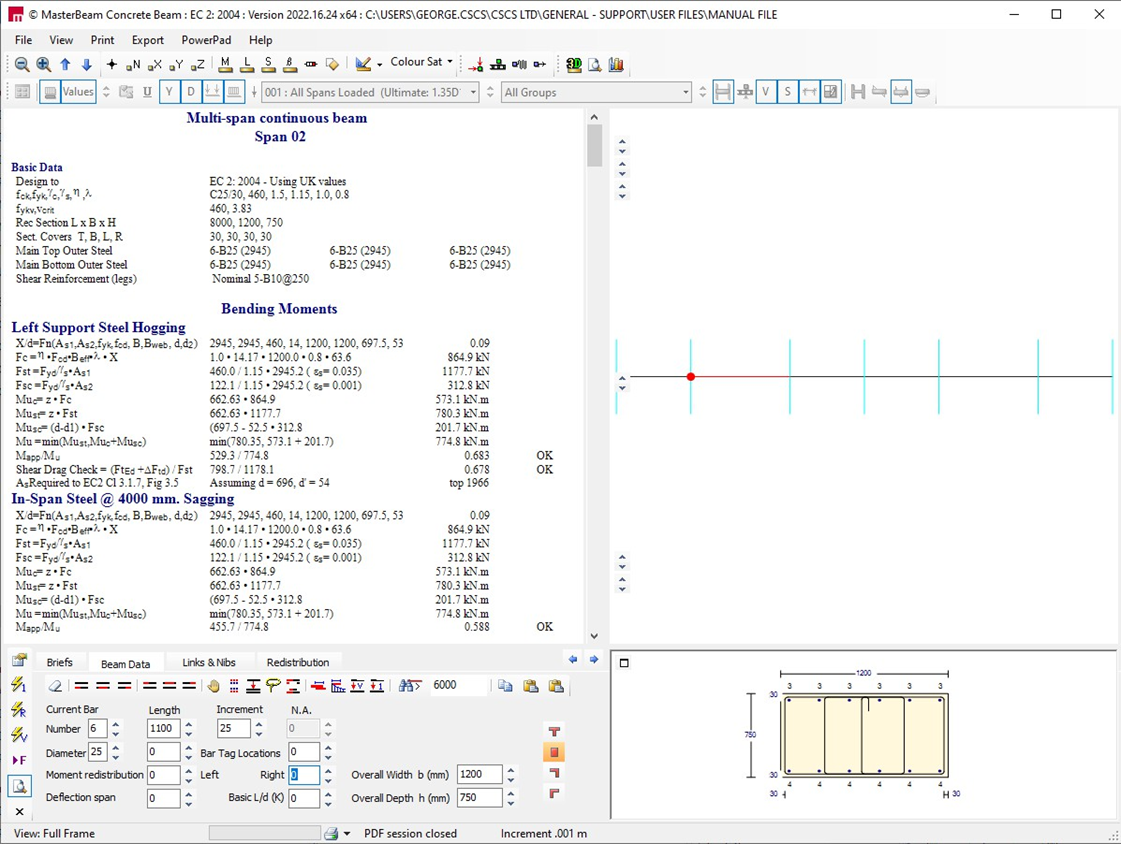The image size is (1121, 844).
Task: Click the blue up arrow toolbar icon
Action: (x=66, y=64)
